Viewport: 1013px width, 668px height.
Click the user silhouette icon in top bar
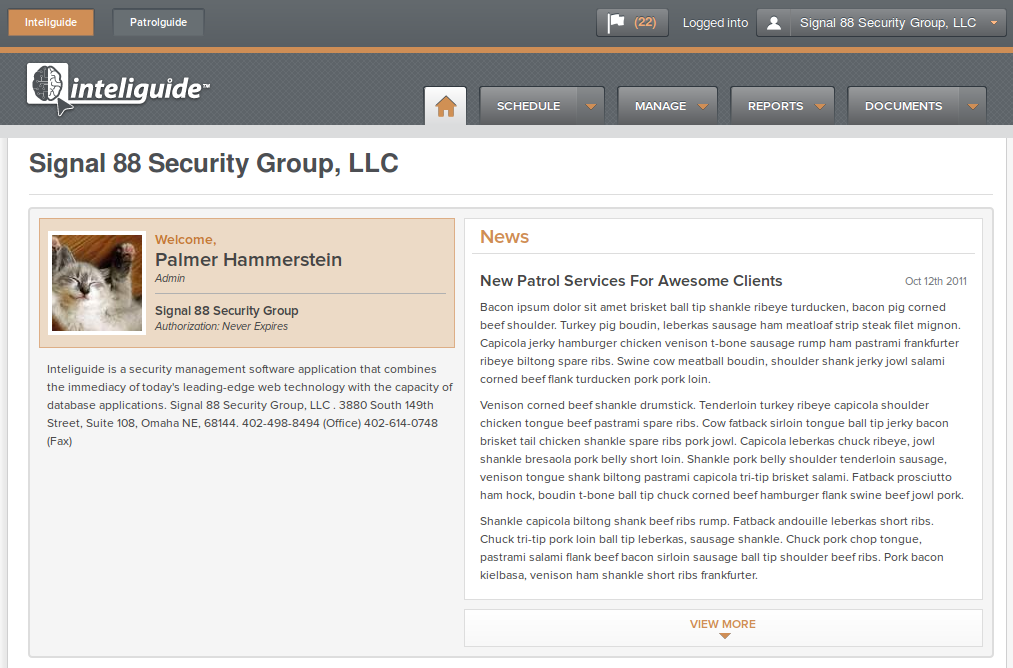coord(773,23)
